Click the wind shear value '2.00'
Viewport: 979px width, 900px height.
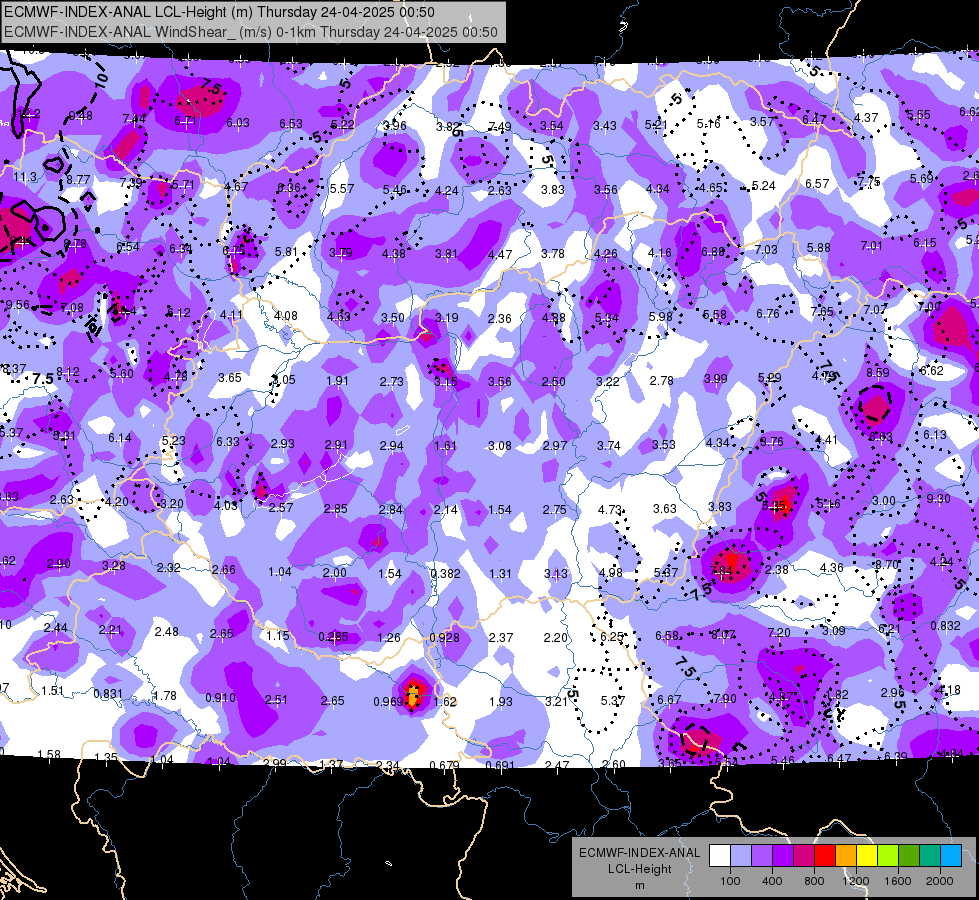[335, 573]
